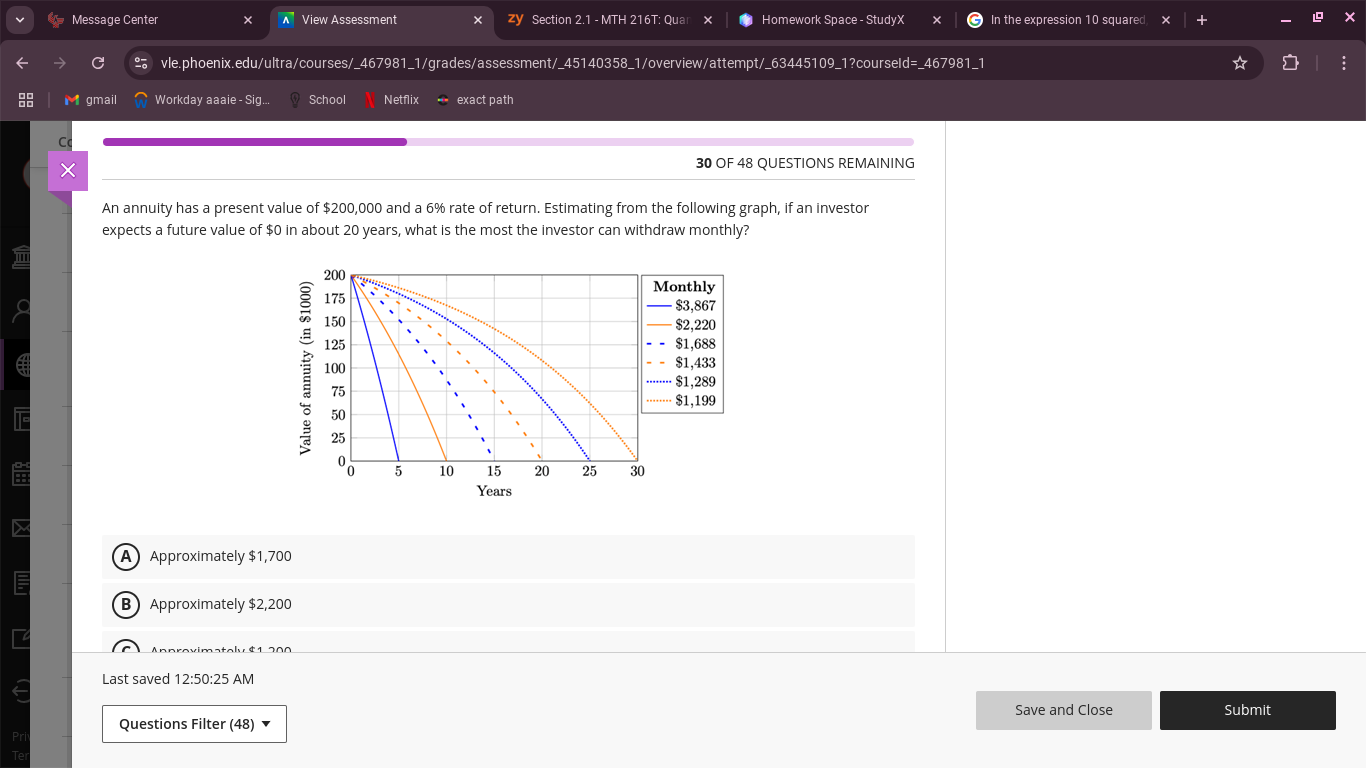This screenshot has width=1366, height=768.
Task: Open a new browser tab
Action: pos(1202,20)
